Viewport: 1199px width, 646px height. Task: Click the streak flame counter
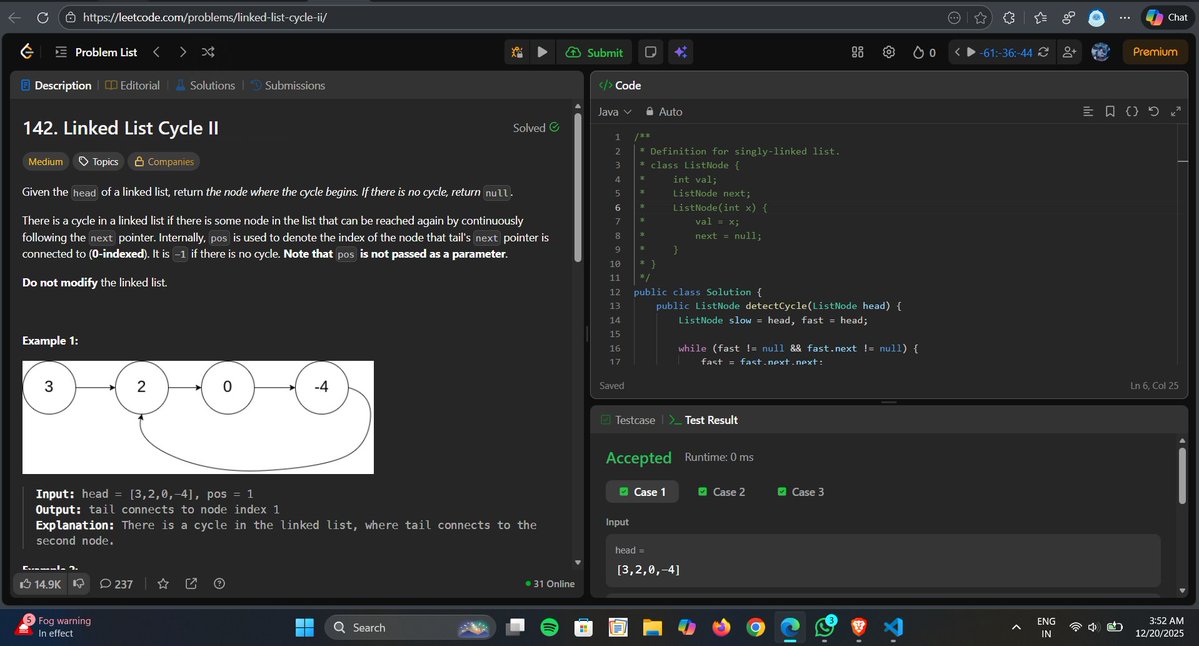924,52
